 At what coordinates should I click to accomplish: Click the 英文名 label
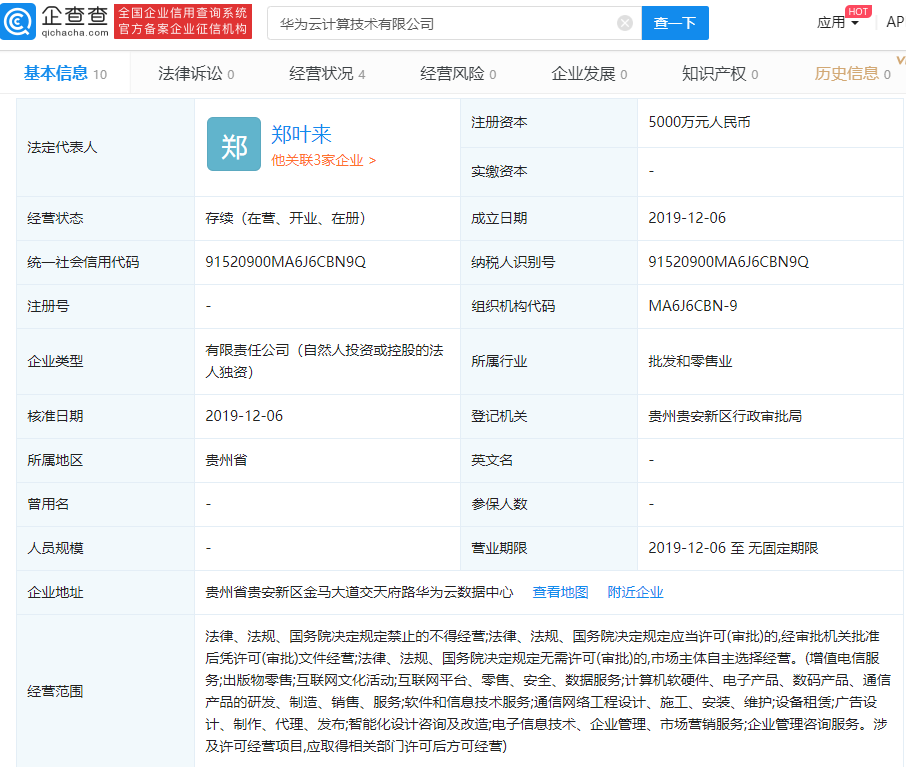[492, 460]
